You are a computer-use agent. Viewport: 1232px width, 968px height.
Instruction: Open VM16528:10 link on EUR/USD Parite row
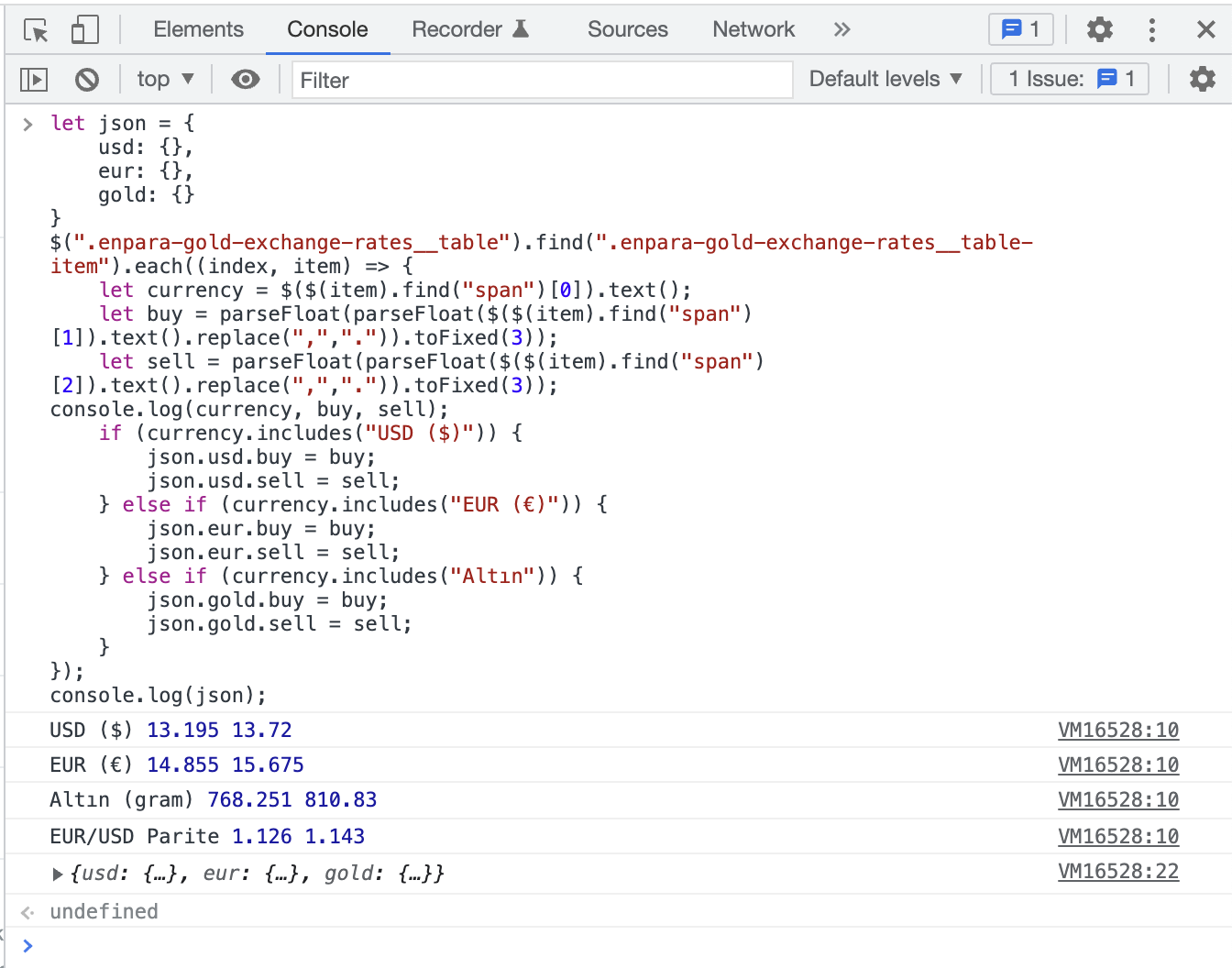1118,836
